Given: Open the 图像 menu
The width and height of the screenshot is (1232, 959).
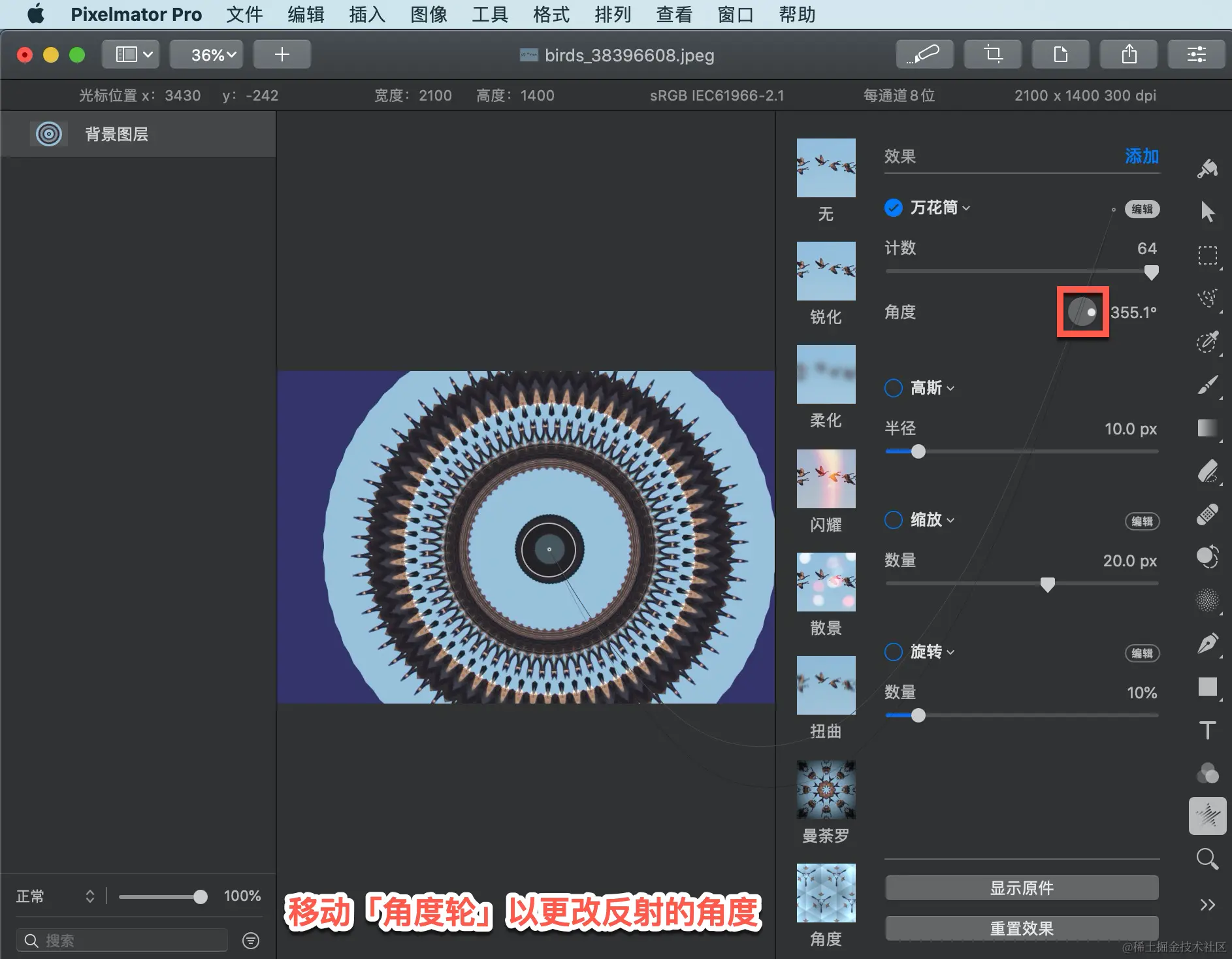Looking at the screenshot, I should click(429, 14).
